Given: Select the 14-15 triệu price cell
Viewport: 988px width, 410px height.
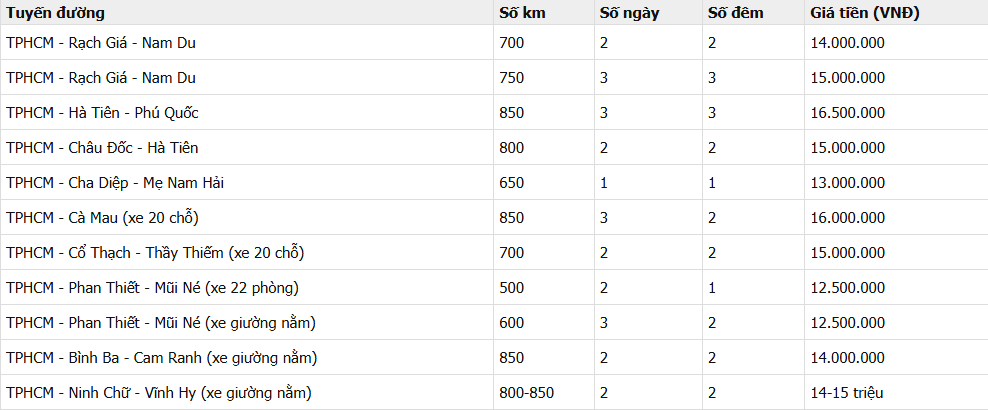Looking at the screenshot, I should coord(847,393).
